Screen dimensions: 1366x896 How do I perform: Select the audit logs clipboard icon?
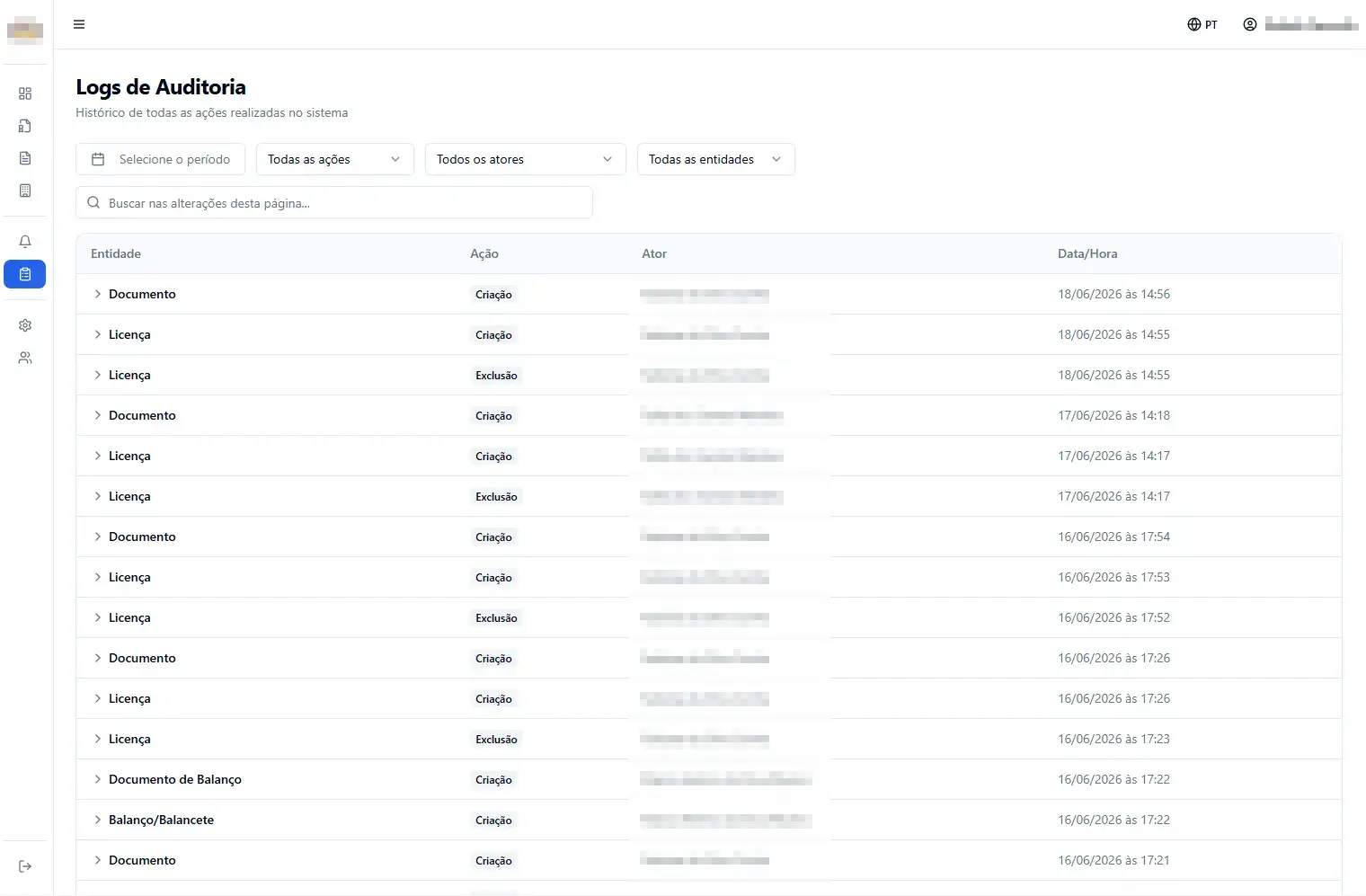pos(25,274)
